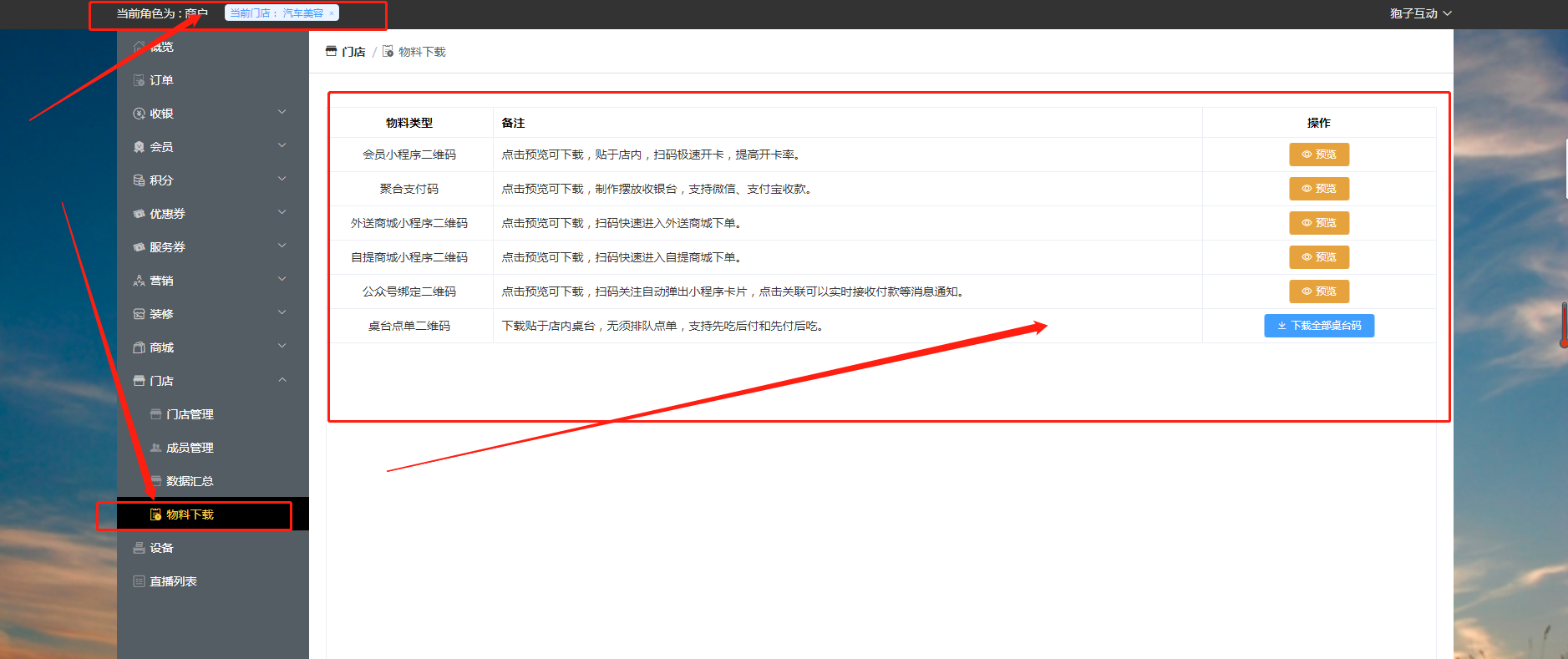Click 下载全部桌台码 button
Viewport: 1568px width, 659px height.
tap(1319, 326)
